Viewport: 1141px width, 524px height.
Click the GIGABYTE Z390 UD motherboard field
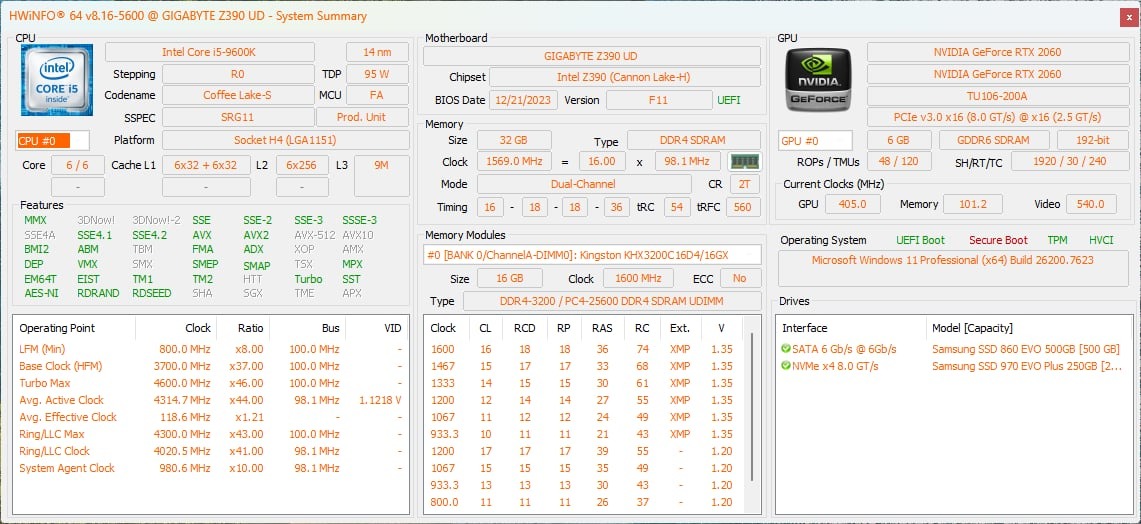point(591,56)
